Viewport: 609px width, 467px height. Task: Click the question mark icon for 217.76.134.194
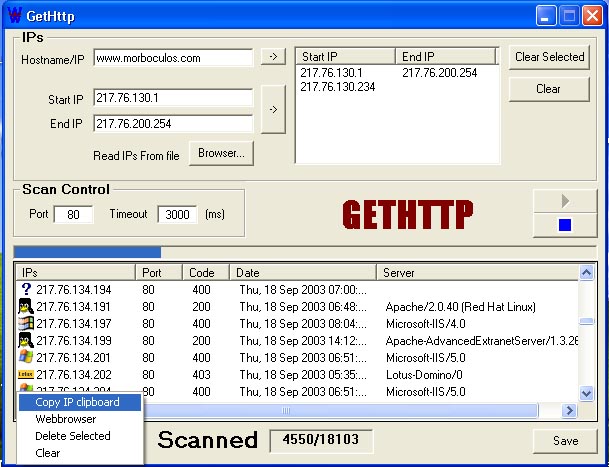coord(26,289)
